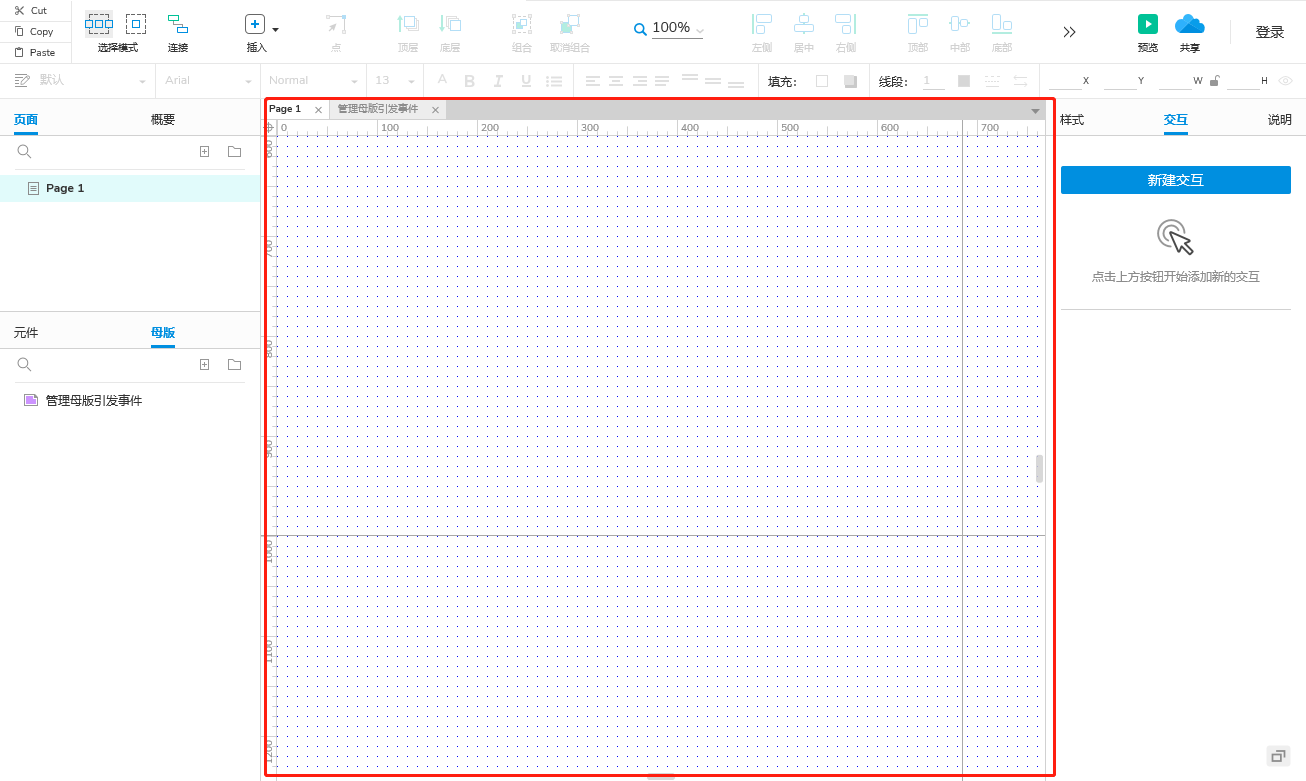1306x781 pixels.
Task: Select Page 1 in pages tree
Action: pos(130,188)
